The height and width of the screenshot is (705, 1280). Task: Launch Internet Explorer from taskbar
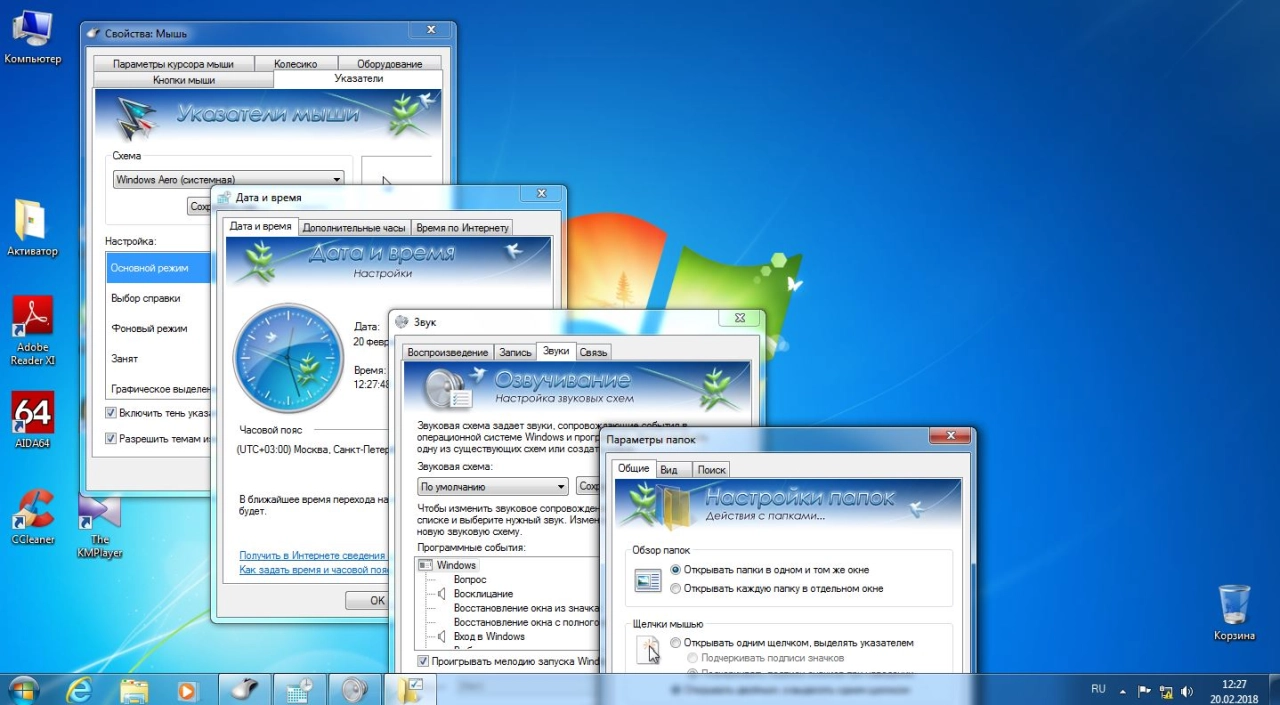79,690
